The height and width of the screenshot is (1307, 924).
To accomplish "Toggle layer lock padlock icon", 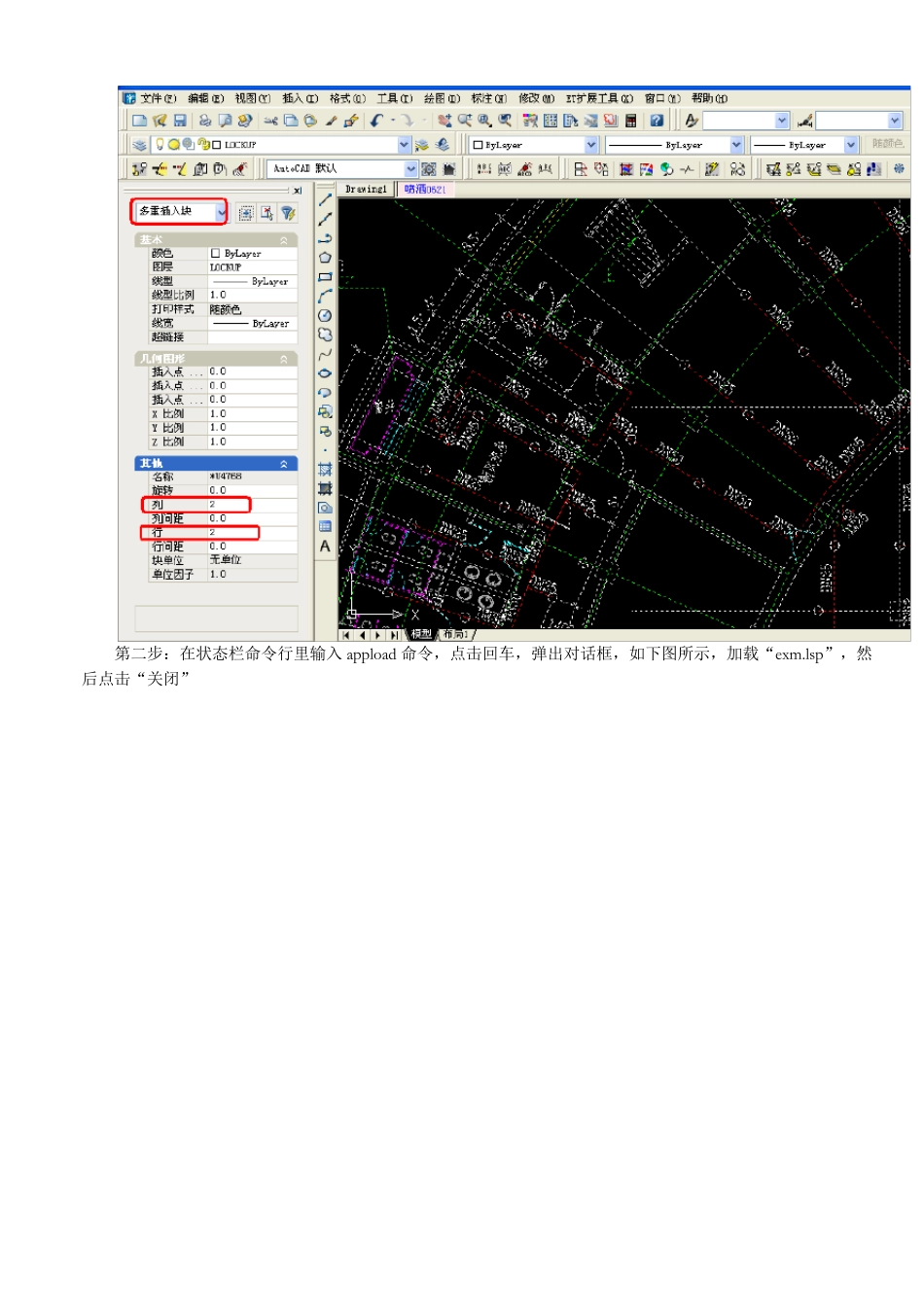I will 203,145.
